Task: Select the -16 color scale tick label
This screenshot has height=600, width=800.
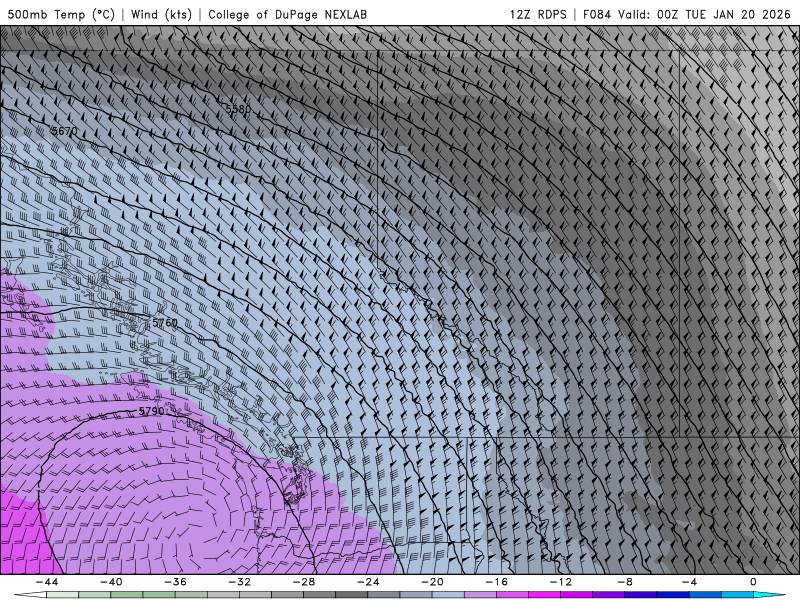Action: [x=497, y=582]
